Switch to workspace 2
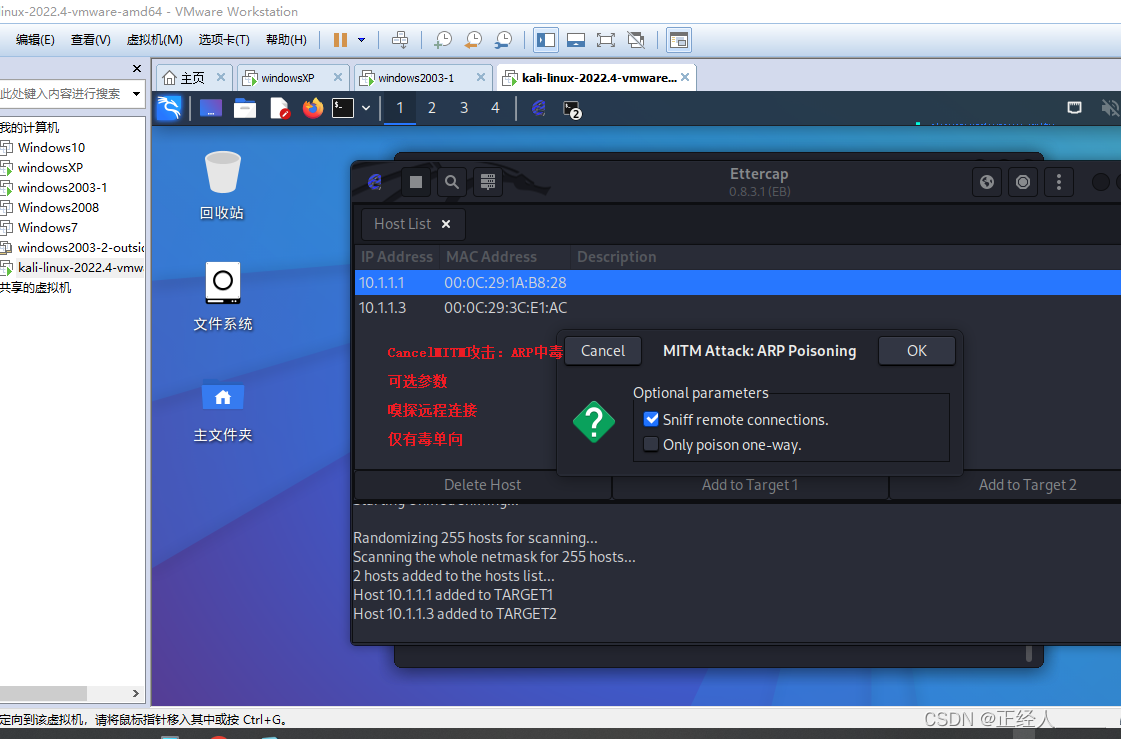Screen dimensions: 1121x739 coord(432,108)
